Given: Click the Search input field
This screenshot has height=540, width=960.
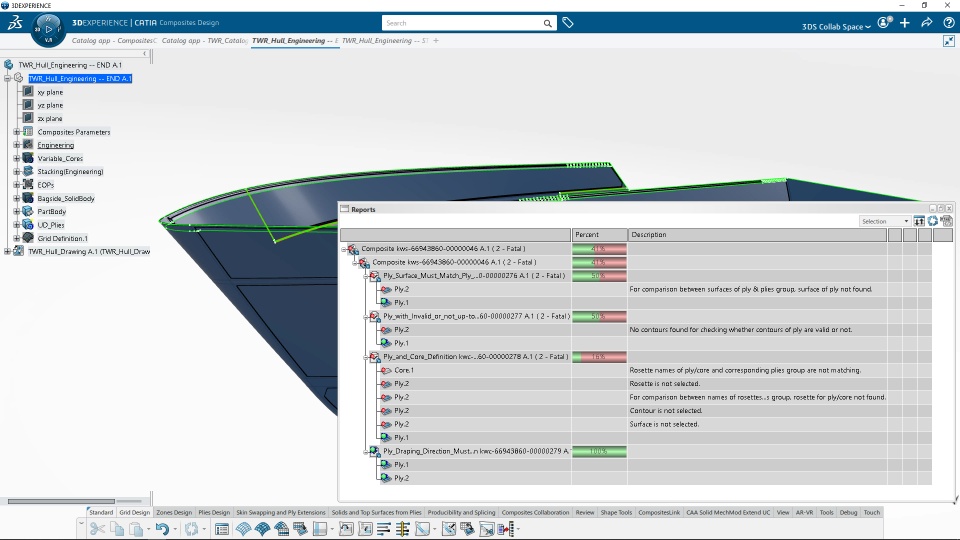Looking at the screenshot, I should (462, 23).
